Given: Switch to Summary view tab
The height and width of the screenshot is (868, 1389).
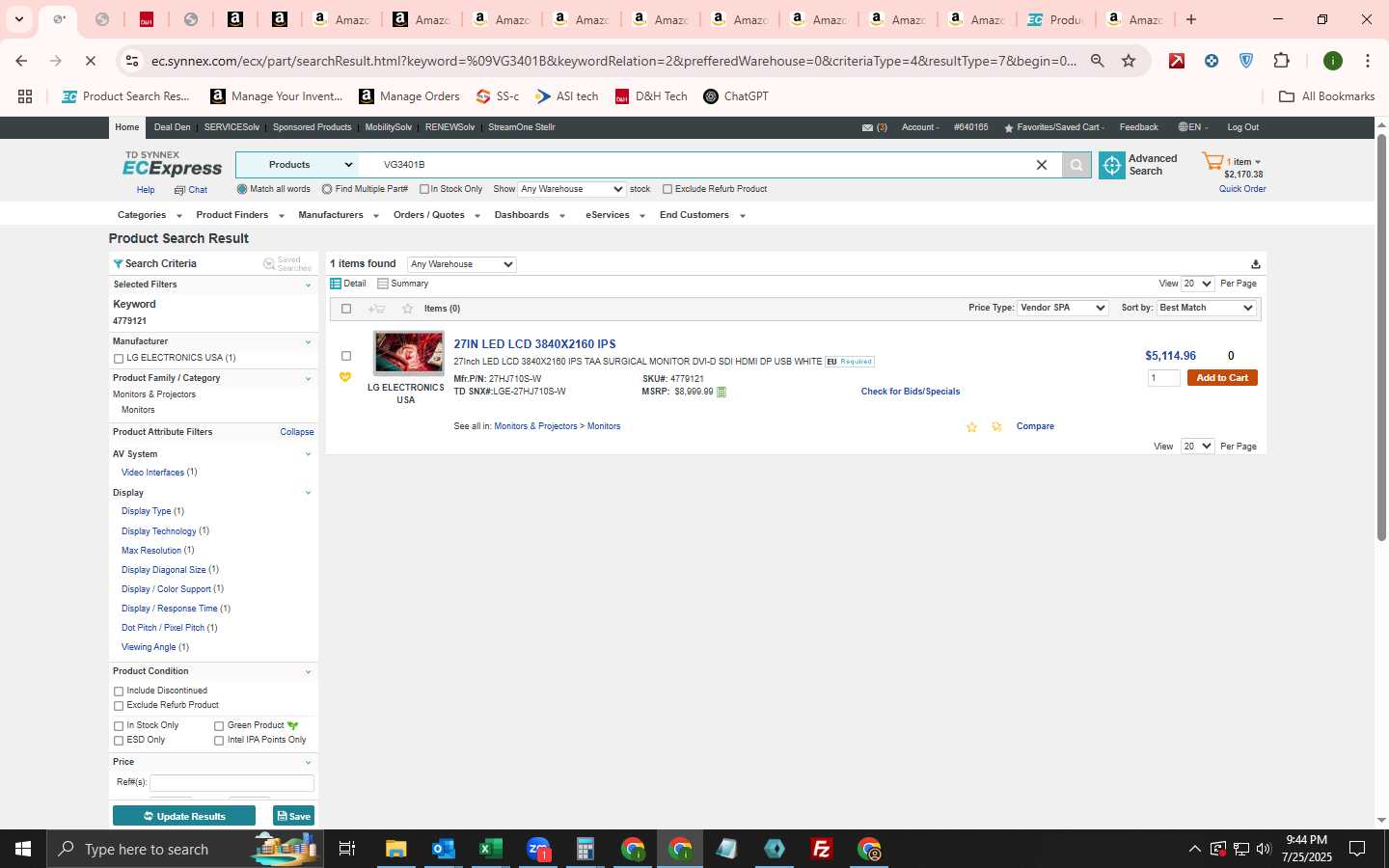Looking at the screenshot, I should coord(402,284).
